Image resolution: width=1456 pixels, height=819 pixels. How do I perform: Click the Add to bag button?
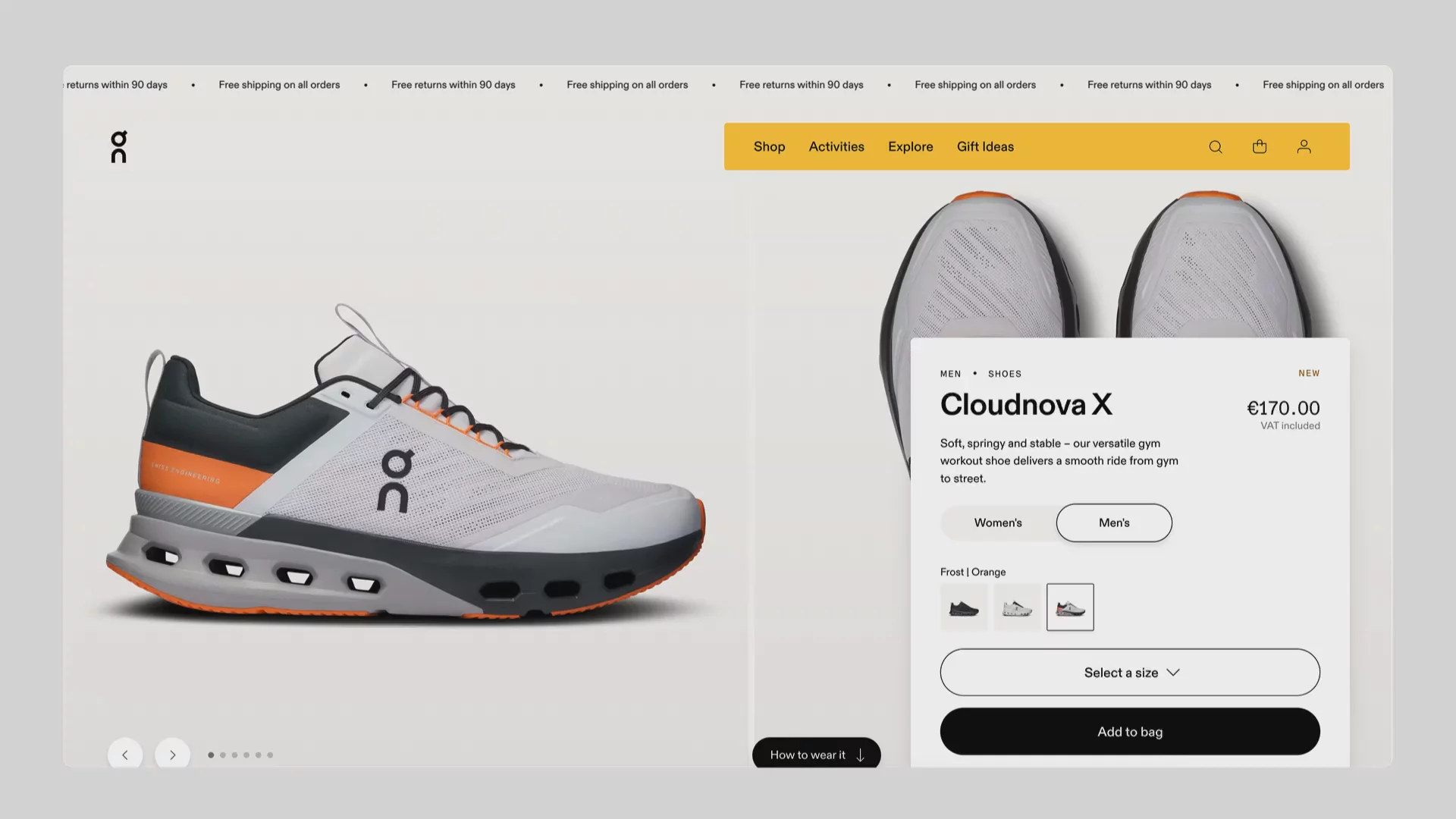pyautogui.click(x=1130, y=731)
